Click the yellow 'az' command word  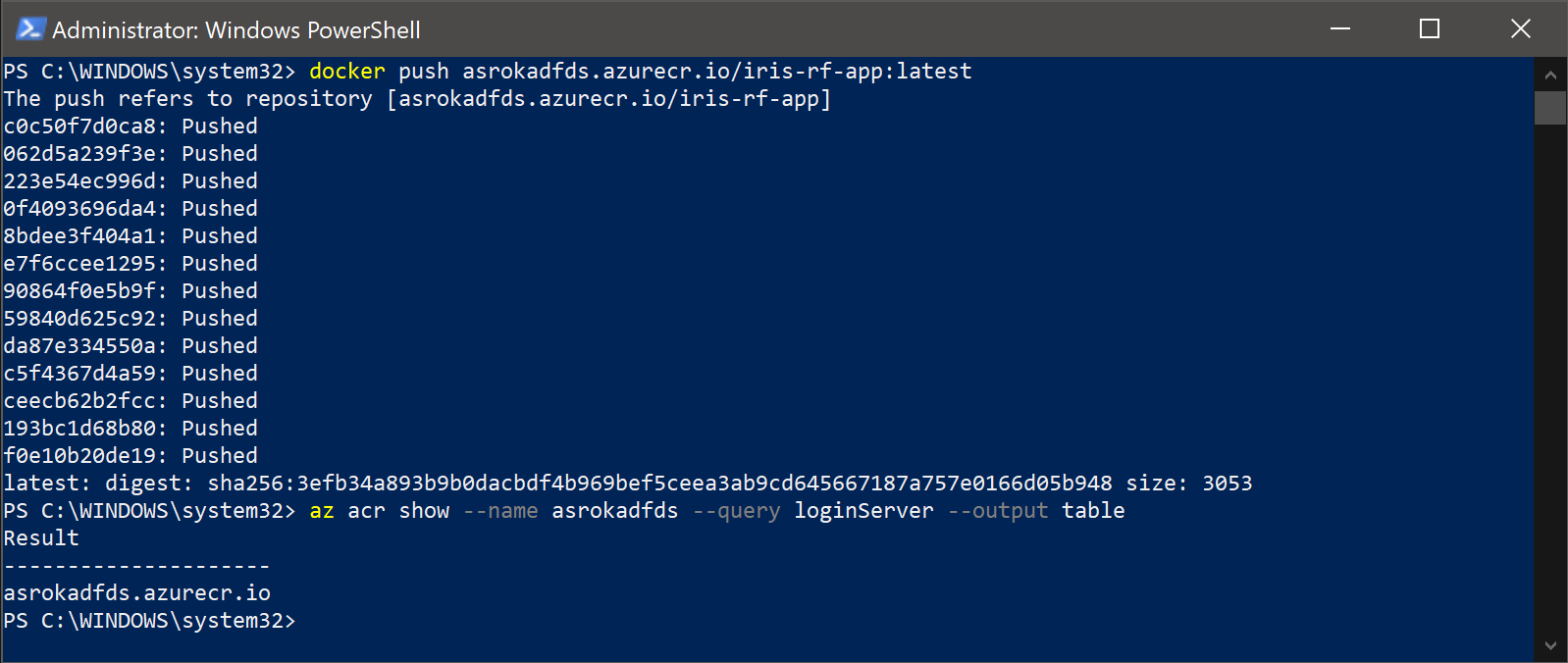pyautogui.click(x=322, y=511)
